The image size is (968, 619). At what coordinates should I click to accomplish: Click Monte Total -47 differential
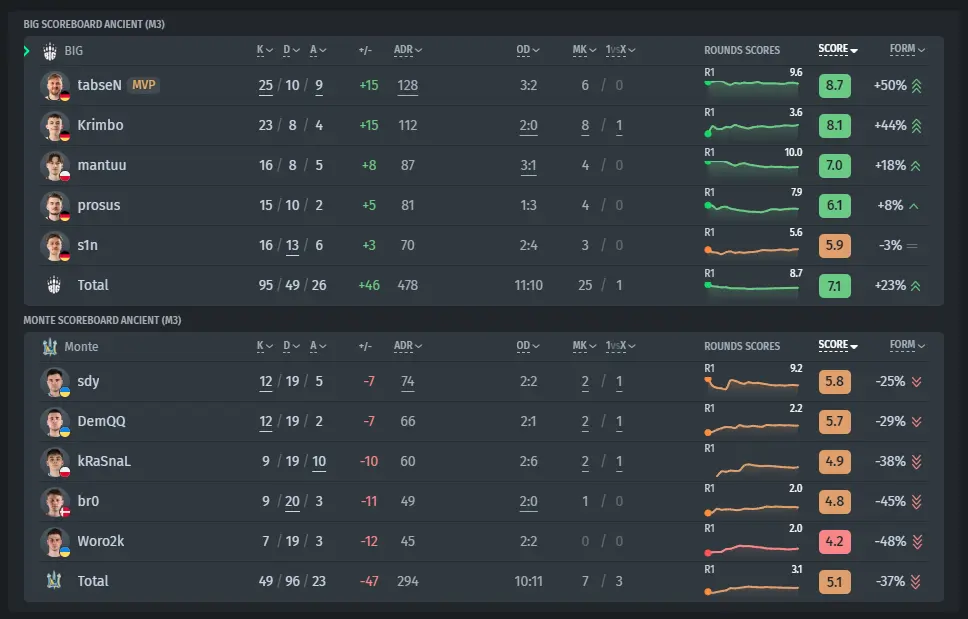369,581
